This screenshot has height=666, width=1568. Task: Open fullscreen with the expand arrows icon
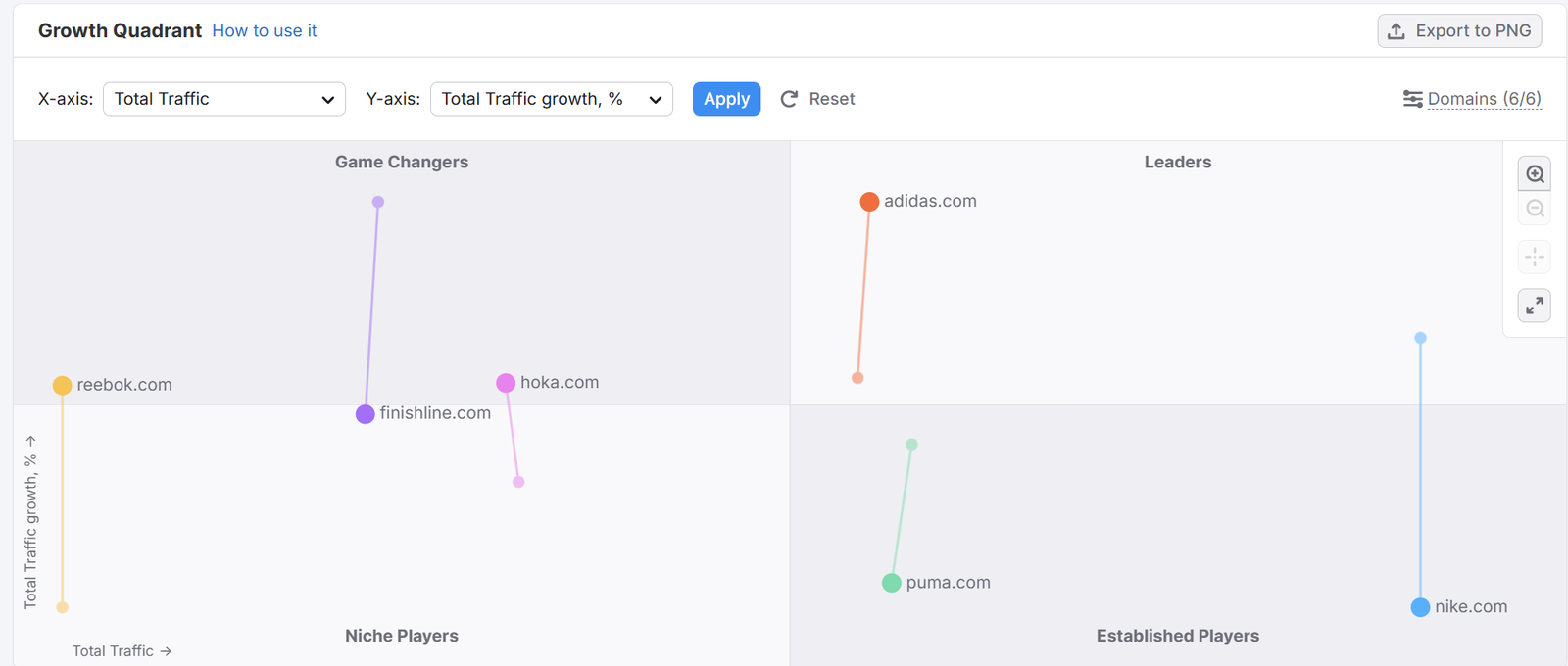pyautogui.click(x=1535, y=306)
